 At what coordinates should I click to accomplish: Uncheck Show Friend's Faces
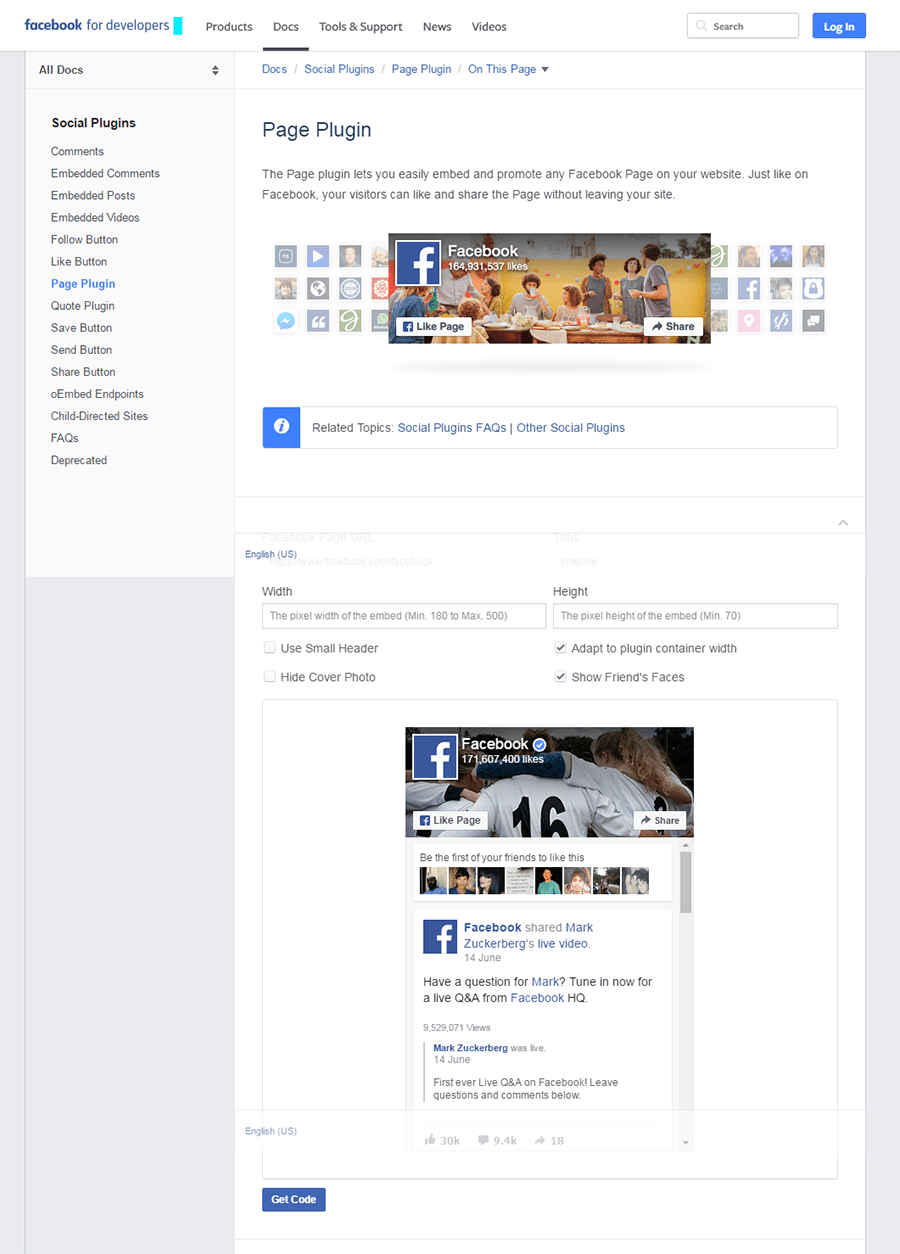561,676
